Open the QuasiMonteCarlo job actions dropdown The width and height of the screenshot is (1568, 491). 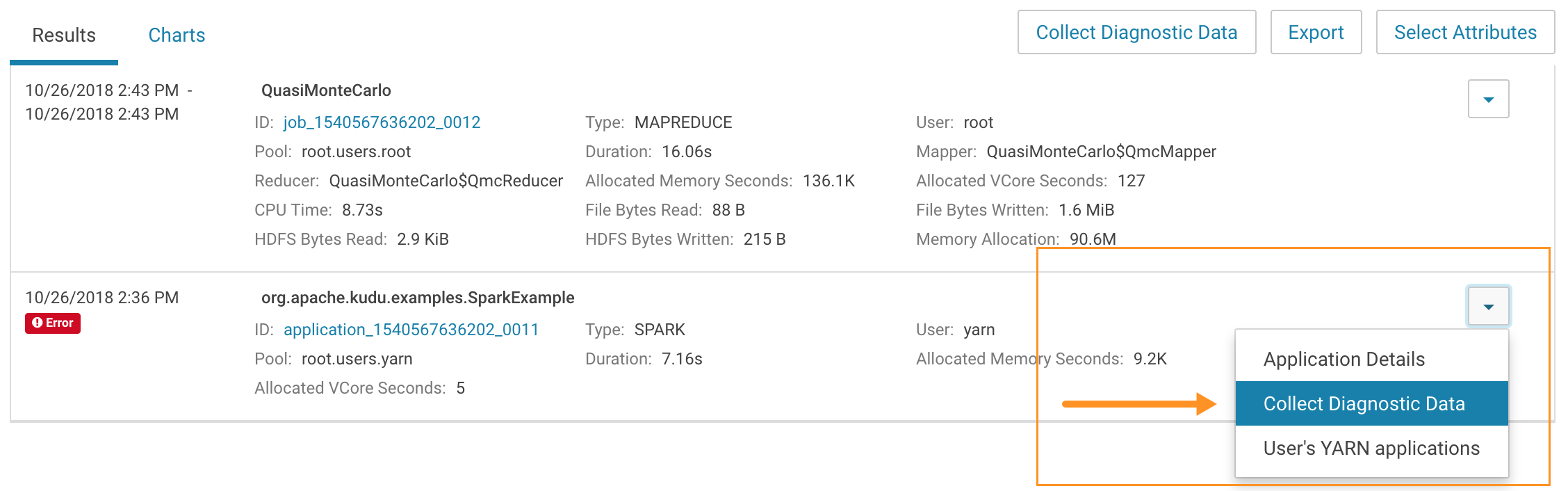[1488, 99]
